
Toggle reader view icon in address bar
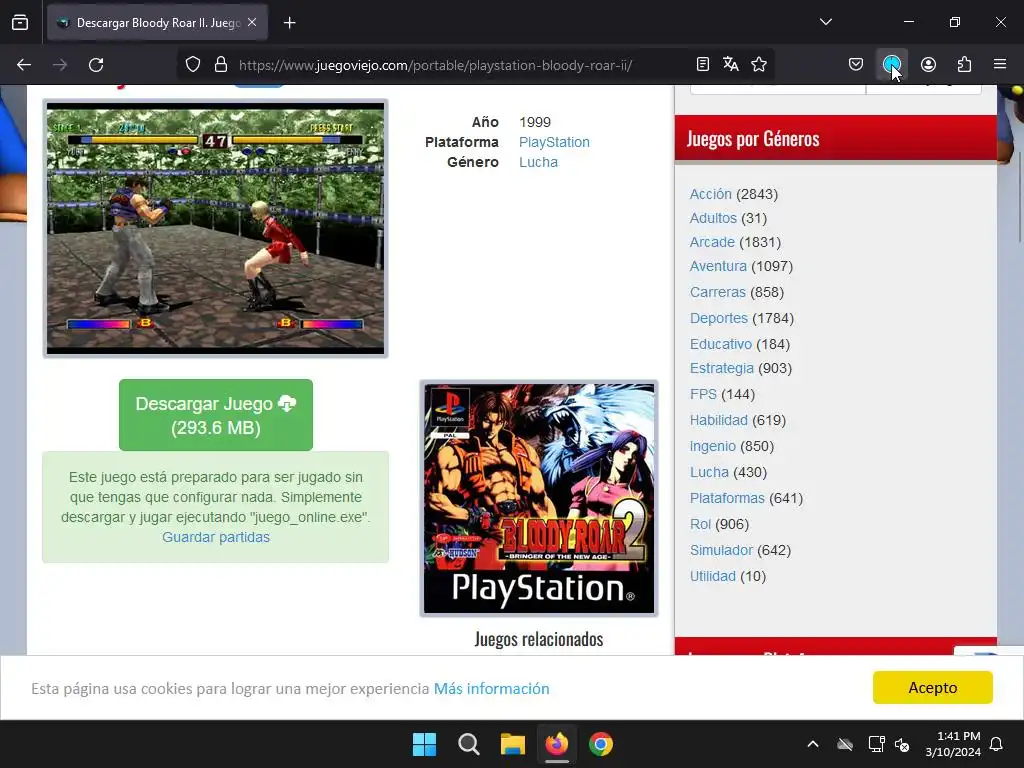click(x=703, y=65)
